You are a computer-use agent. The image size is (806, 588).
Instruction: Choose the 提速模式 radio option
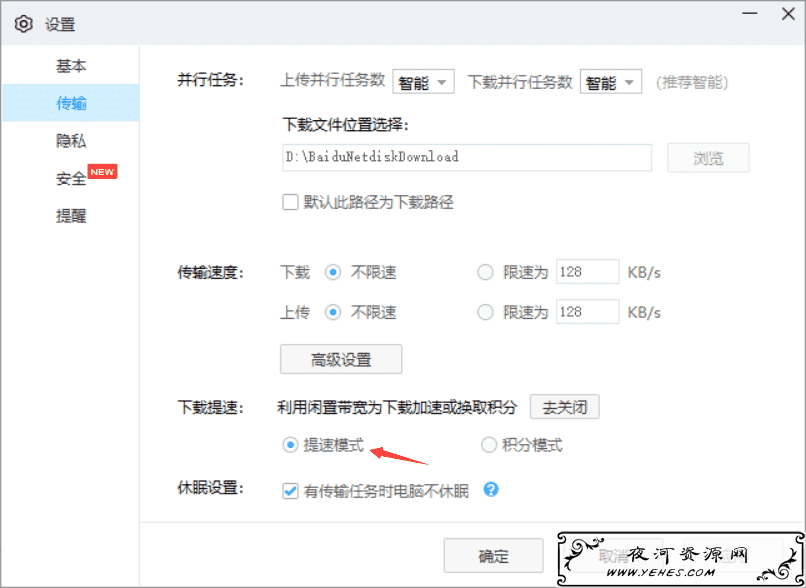(x=290, y=445)
